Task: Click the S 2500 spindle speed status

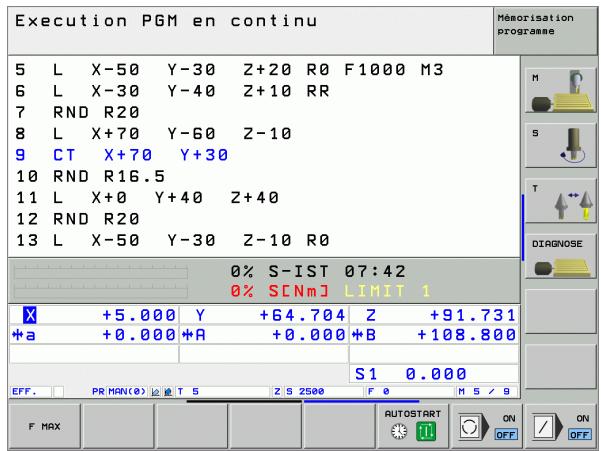Action: [305, 392]
